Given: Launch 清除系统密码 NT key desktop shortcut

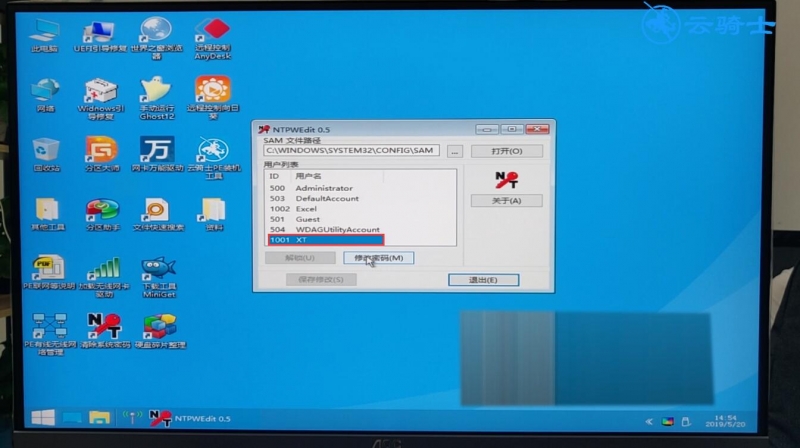Looking at the screenshot, I should tap(105, 331).
